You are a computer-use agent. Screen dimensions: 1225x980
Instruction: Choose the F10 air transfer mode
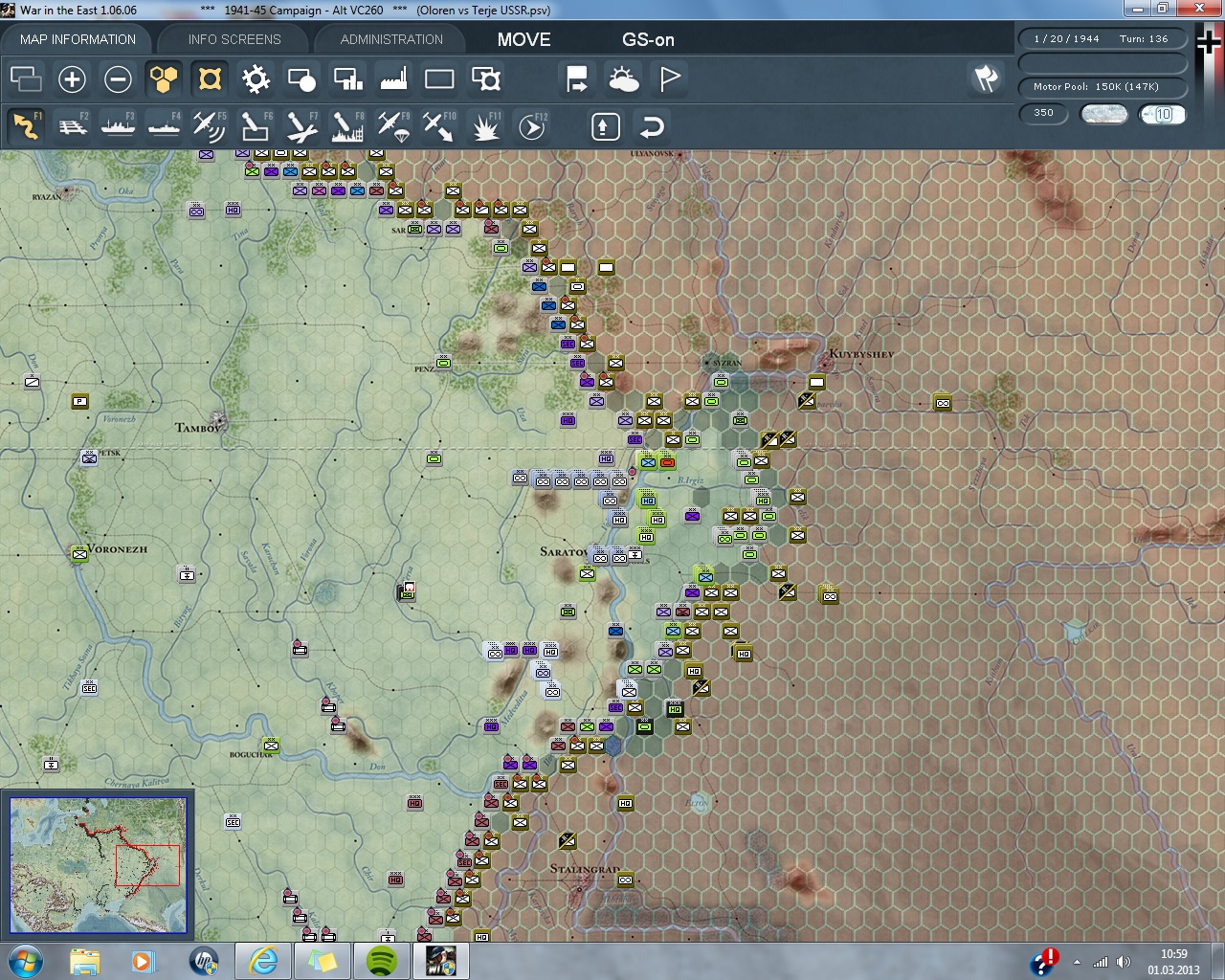coord(439,125)
